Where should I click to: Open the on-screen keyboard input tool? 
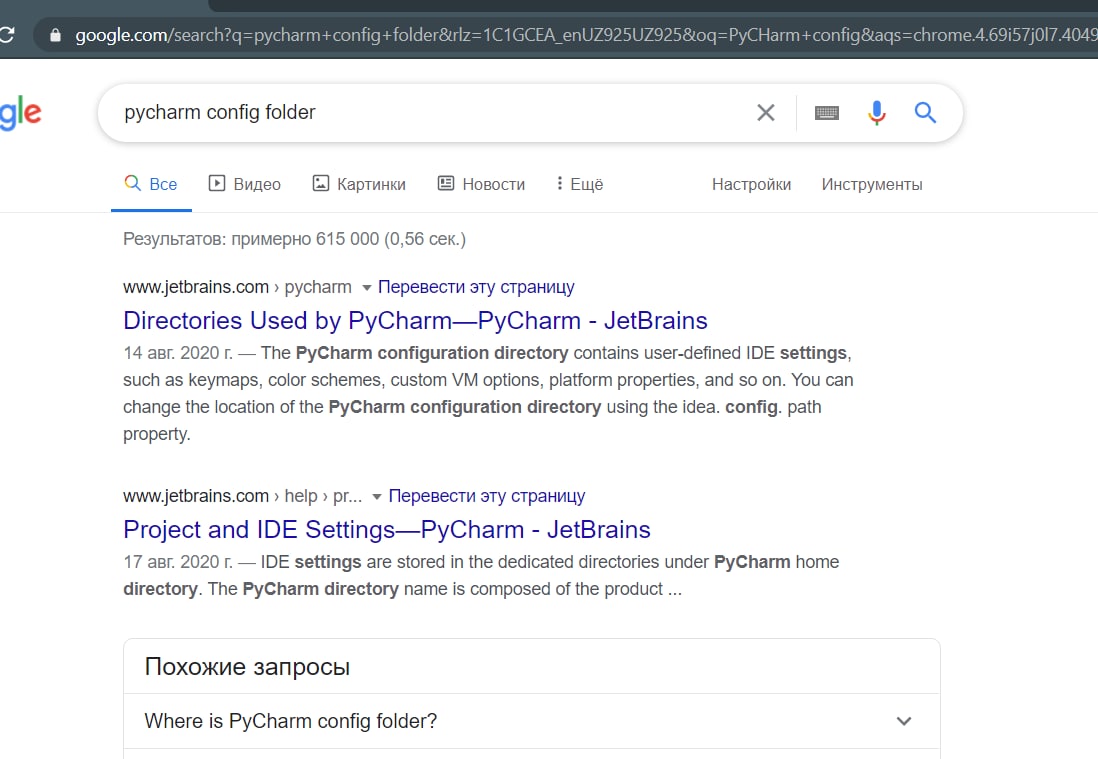[x=827, y=113]
